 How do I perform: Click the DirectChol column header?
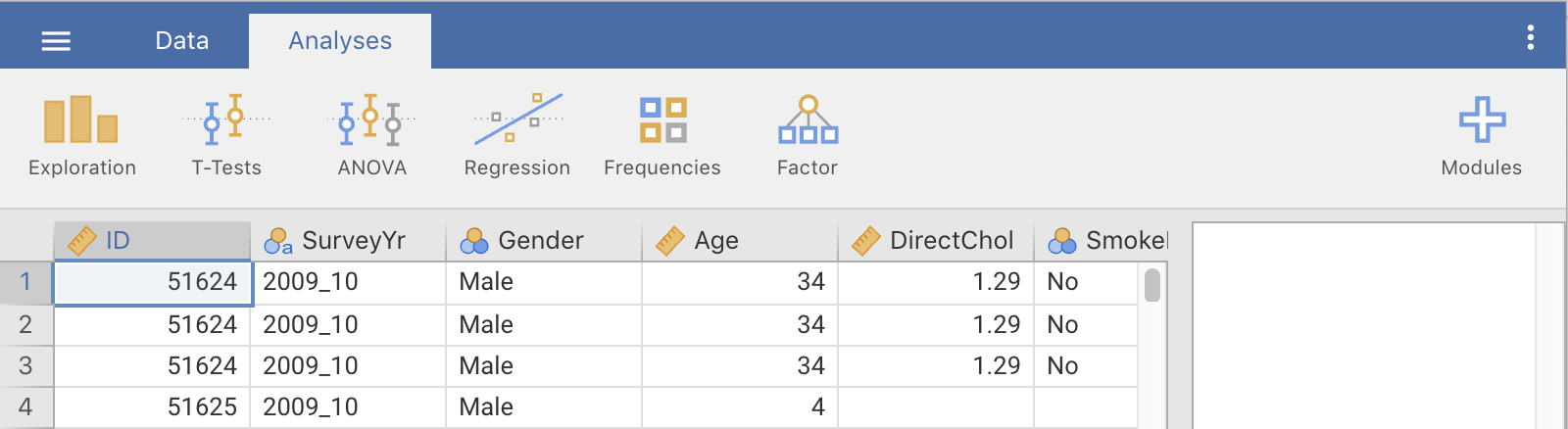(x=936, y=241)
